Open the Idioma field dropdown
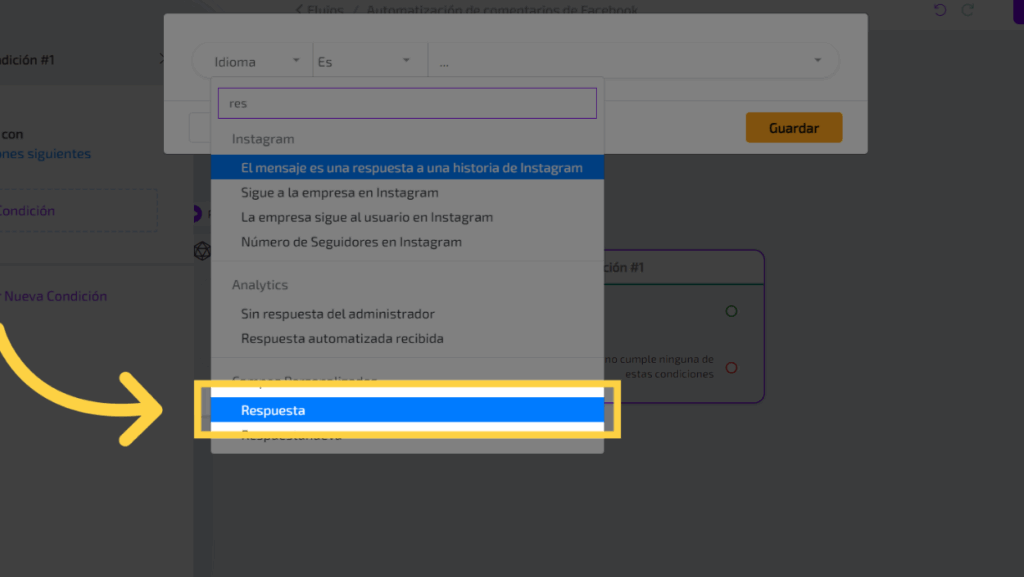Image resolution: width=1024 pixels, height=577 pixels. click(255, 61)
